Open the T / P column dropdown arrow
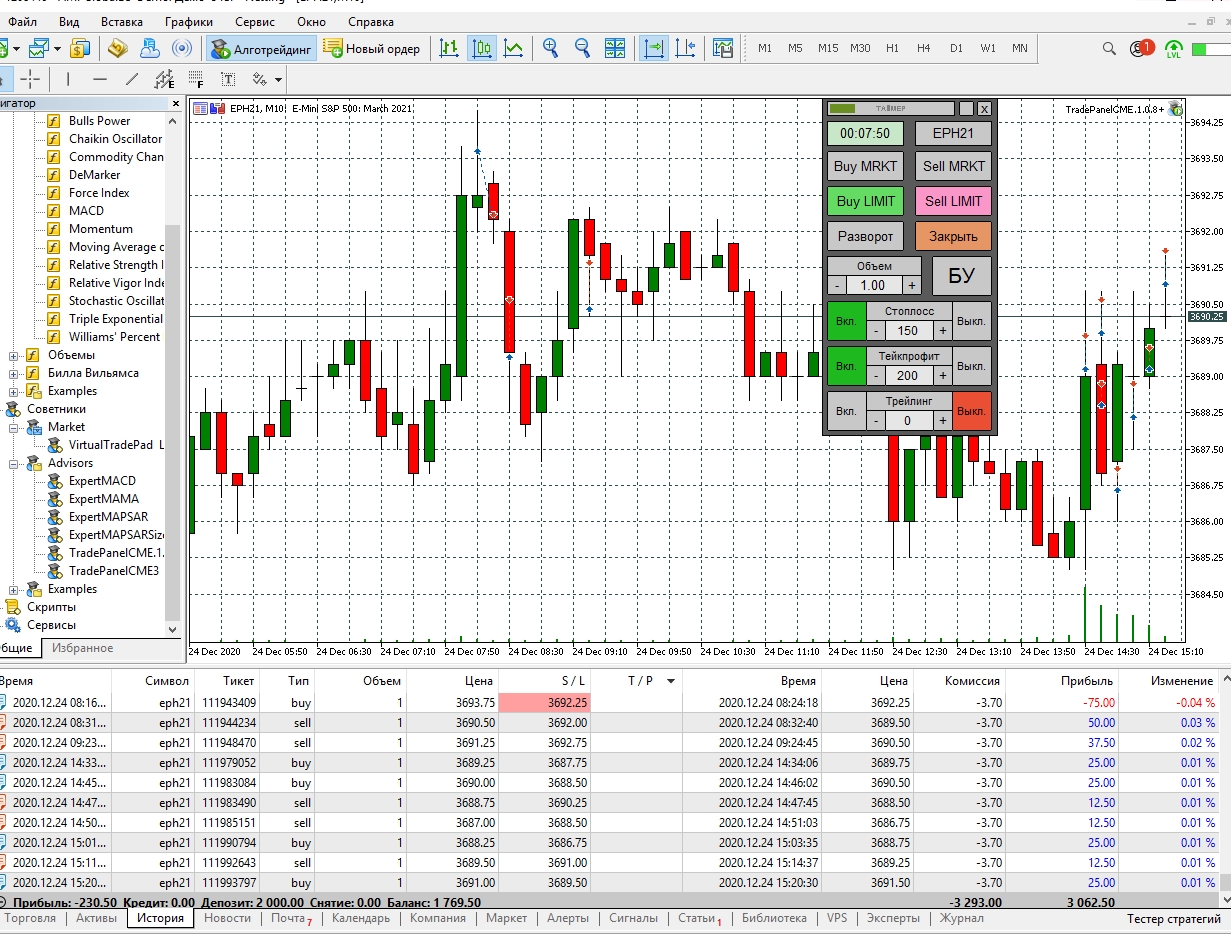Image resolution: width=1231 pixels, height=935 pixels. click(x=671, y=681)
